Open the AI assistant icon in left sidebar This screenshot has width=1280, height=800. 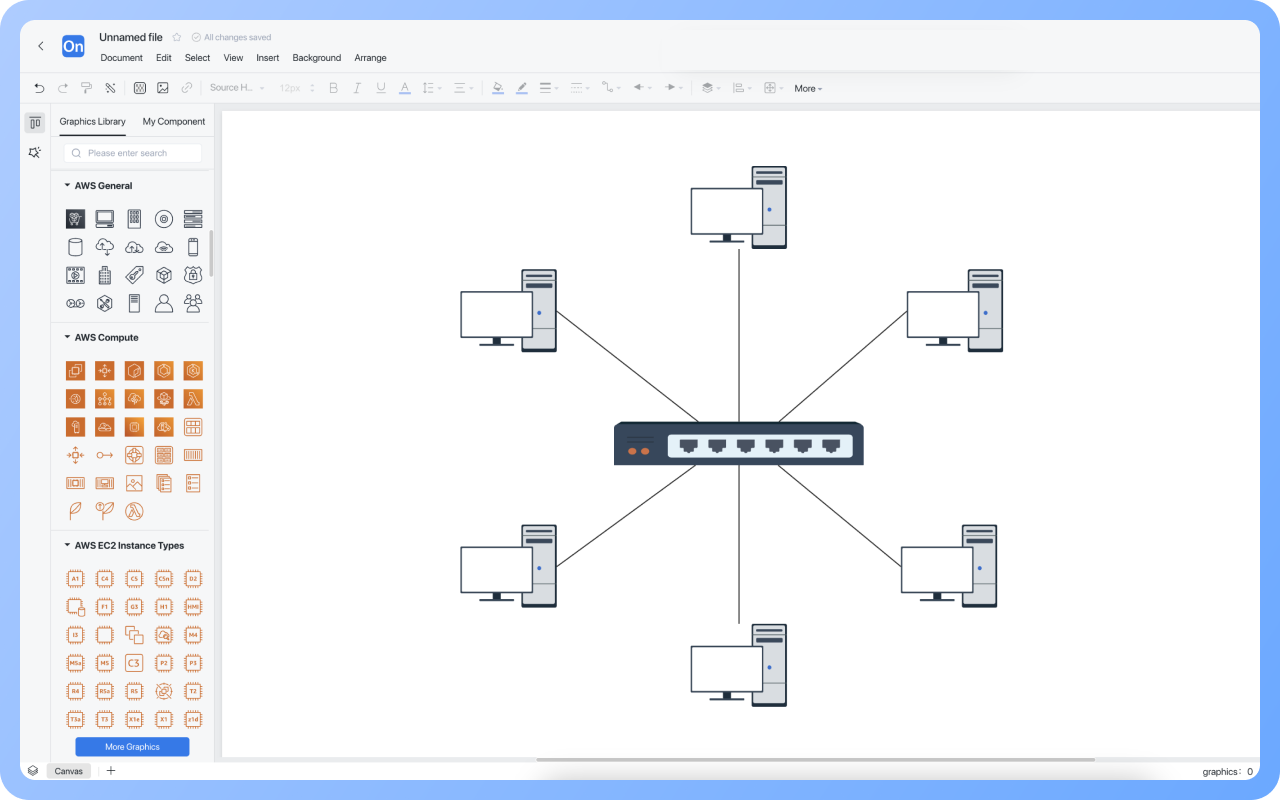tap(35, 153)
